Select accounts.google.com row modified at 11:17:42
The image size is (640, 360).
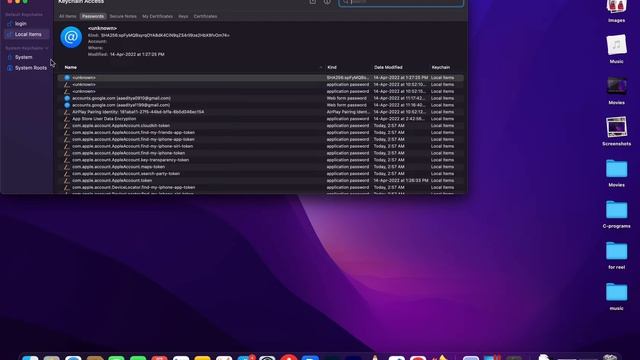coord(260,98)
